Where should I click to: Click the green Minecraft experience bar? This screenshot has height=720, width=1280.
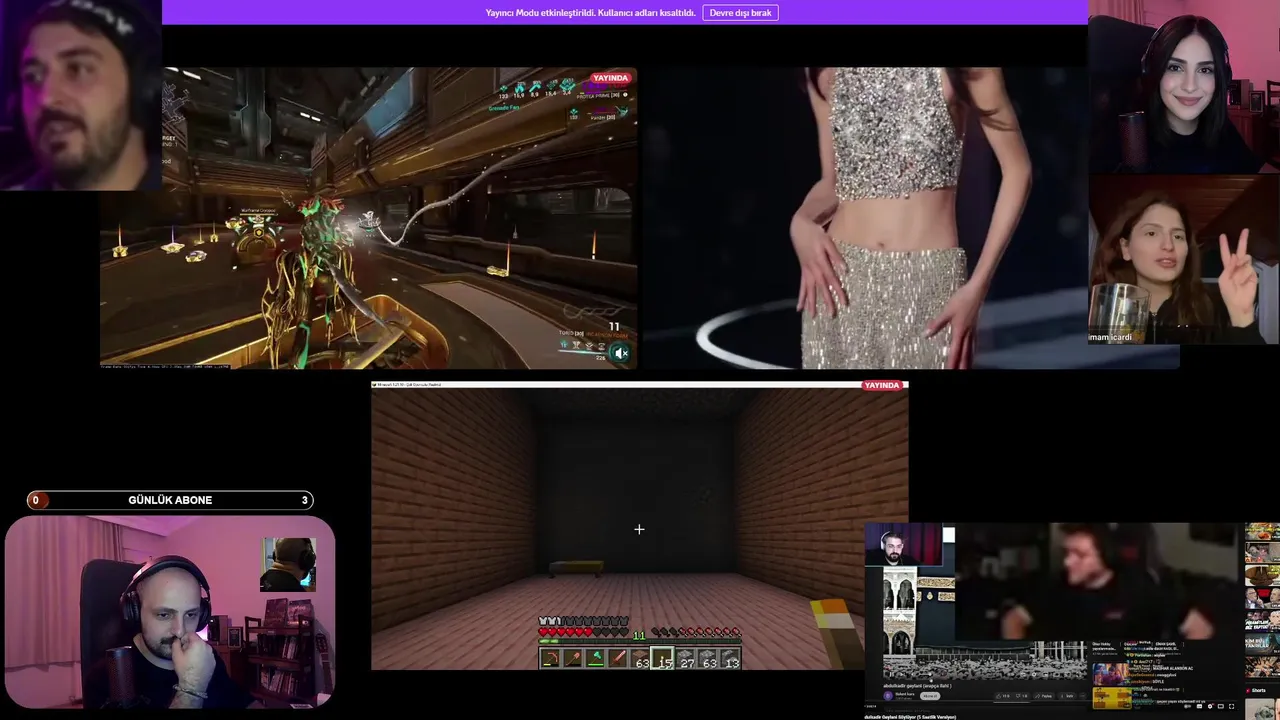pyautogui.click(x=640, y=641)
